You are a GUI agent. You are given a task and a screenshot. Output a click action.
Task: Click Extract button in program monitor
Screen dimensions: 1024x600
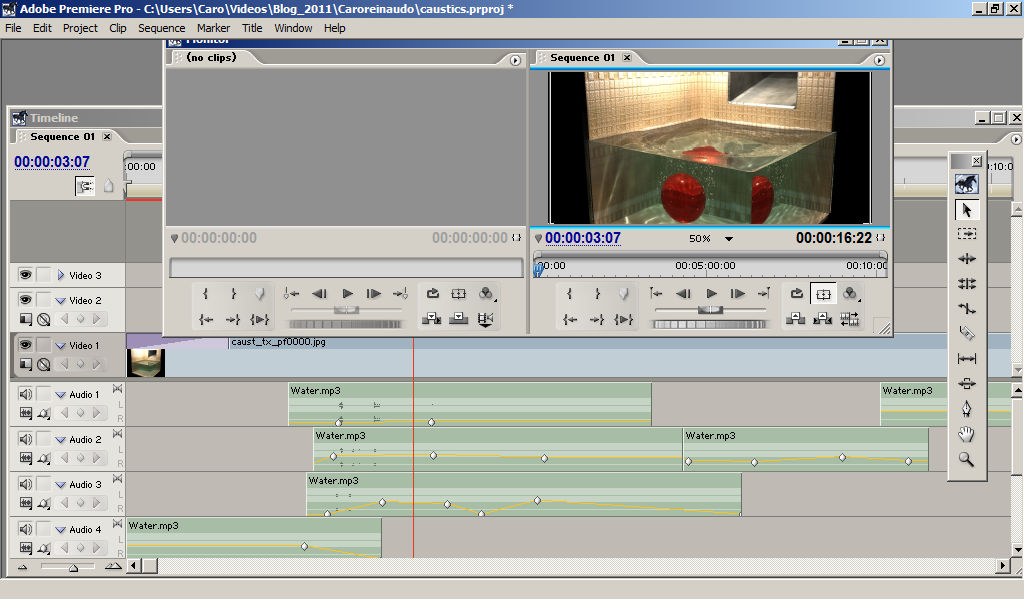[822, 319]
